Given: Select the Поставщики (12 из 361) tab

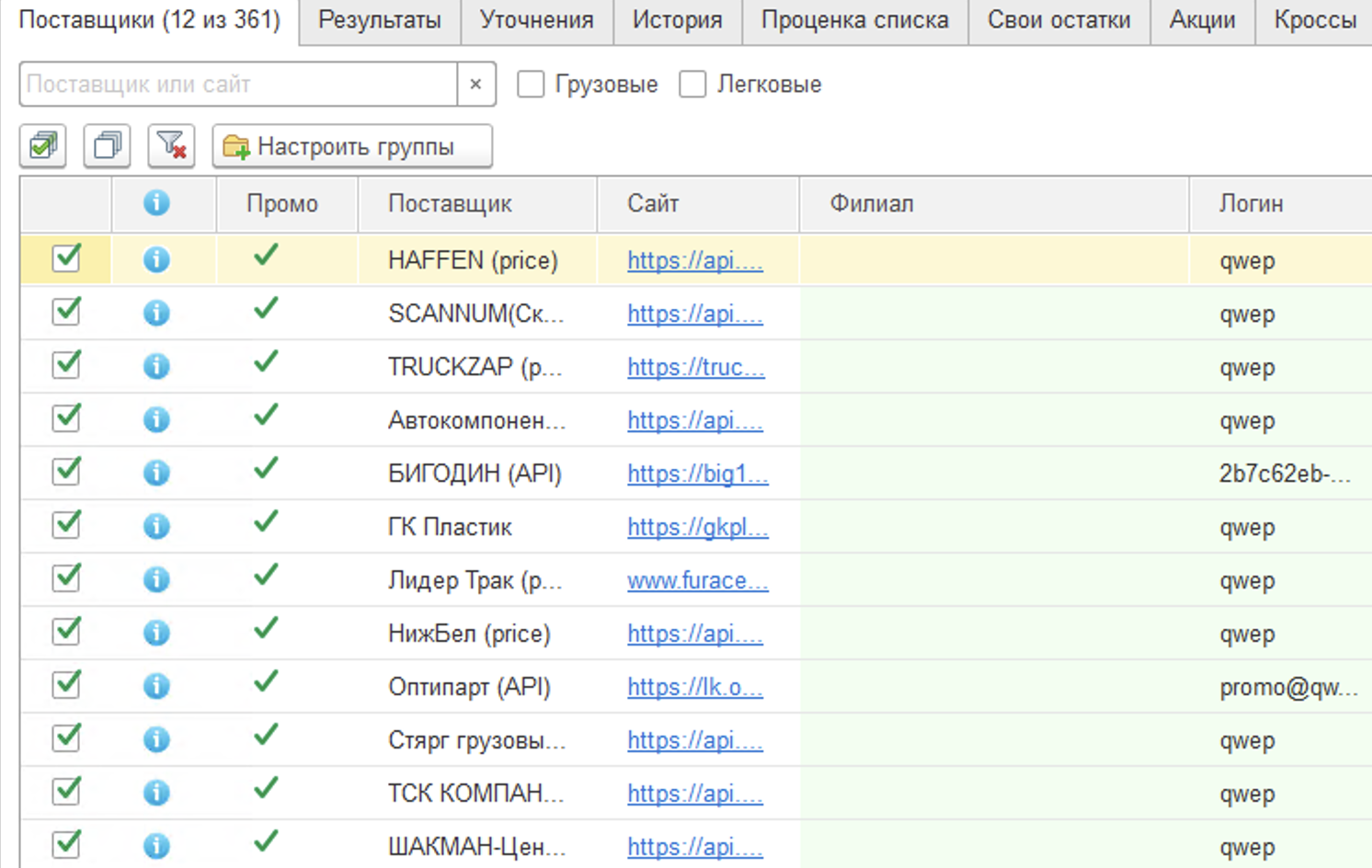Looking at the screenshot, I should [x=150, y=20].
